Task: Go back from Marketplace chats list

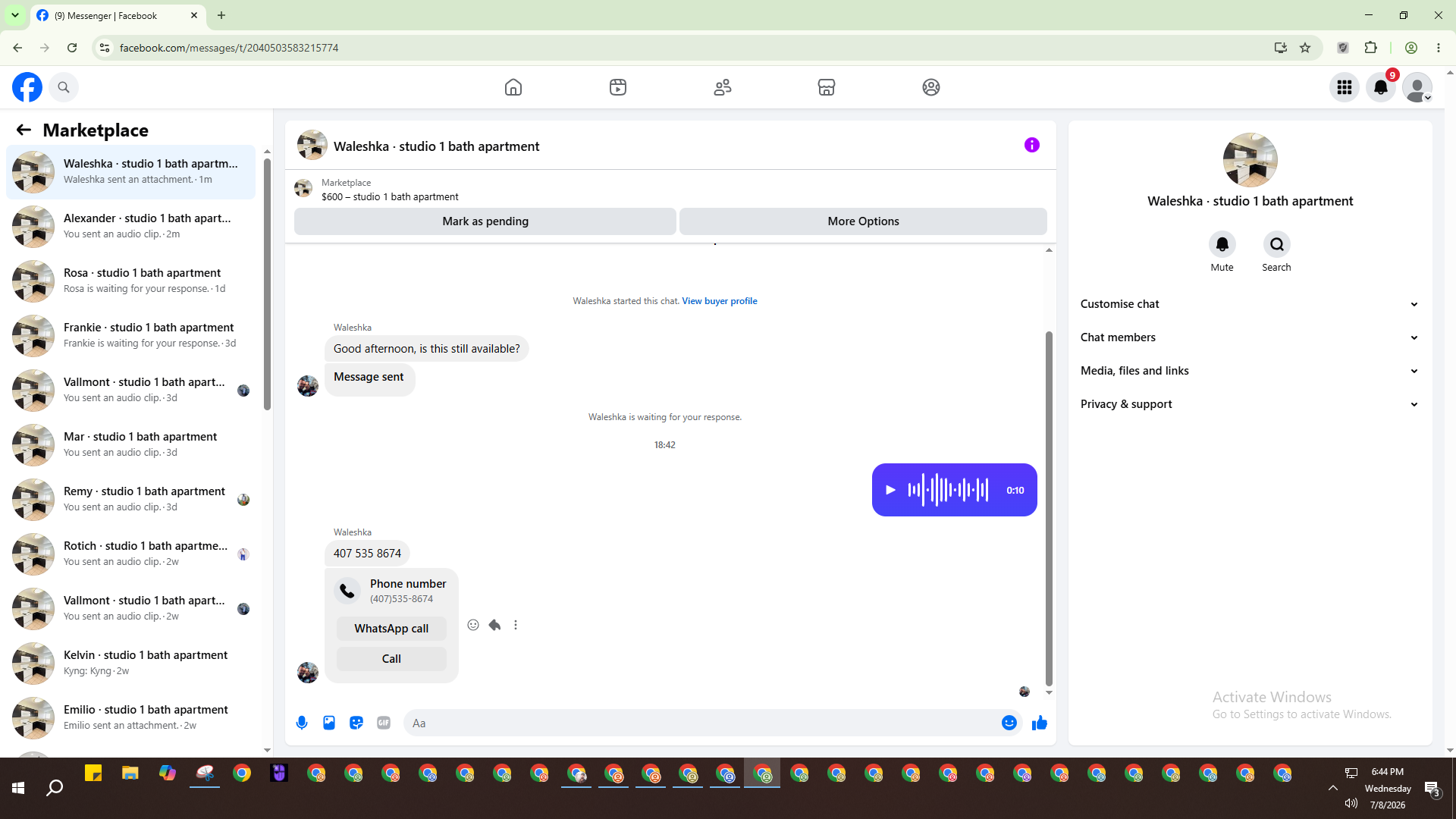Action: pos(24,130)
